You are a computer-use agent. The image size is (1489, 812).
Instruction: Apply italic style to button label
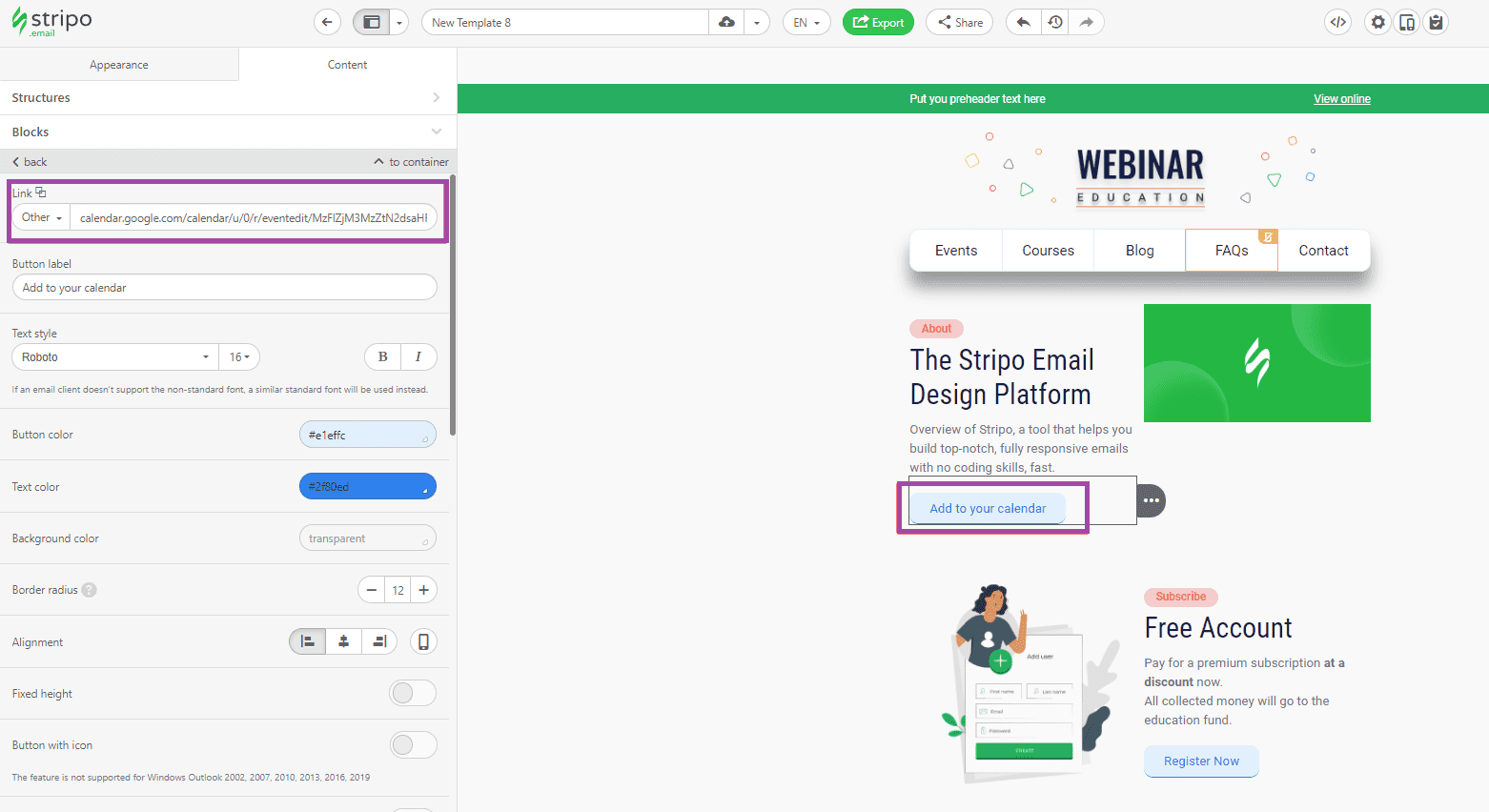coord(418,356)
